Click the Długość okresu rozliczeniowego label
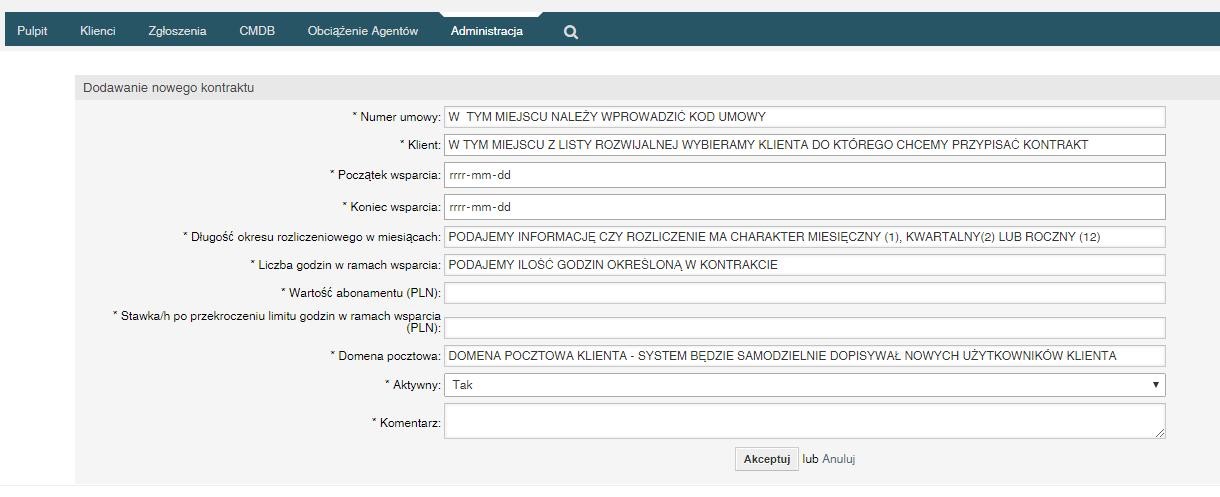 (x=312, y=237)
